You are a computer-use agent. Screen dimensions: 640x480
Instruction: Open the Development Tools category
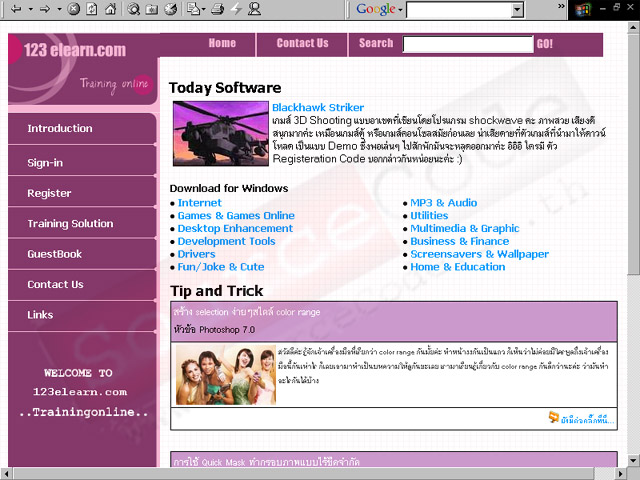pyautogui.click(x=227, y=241)
